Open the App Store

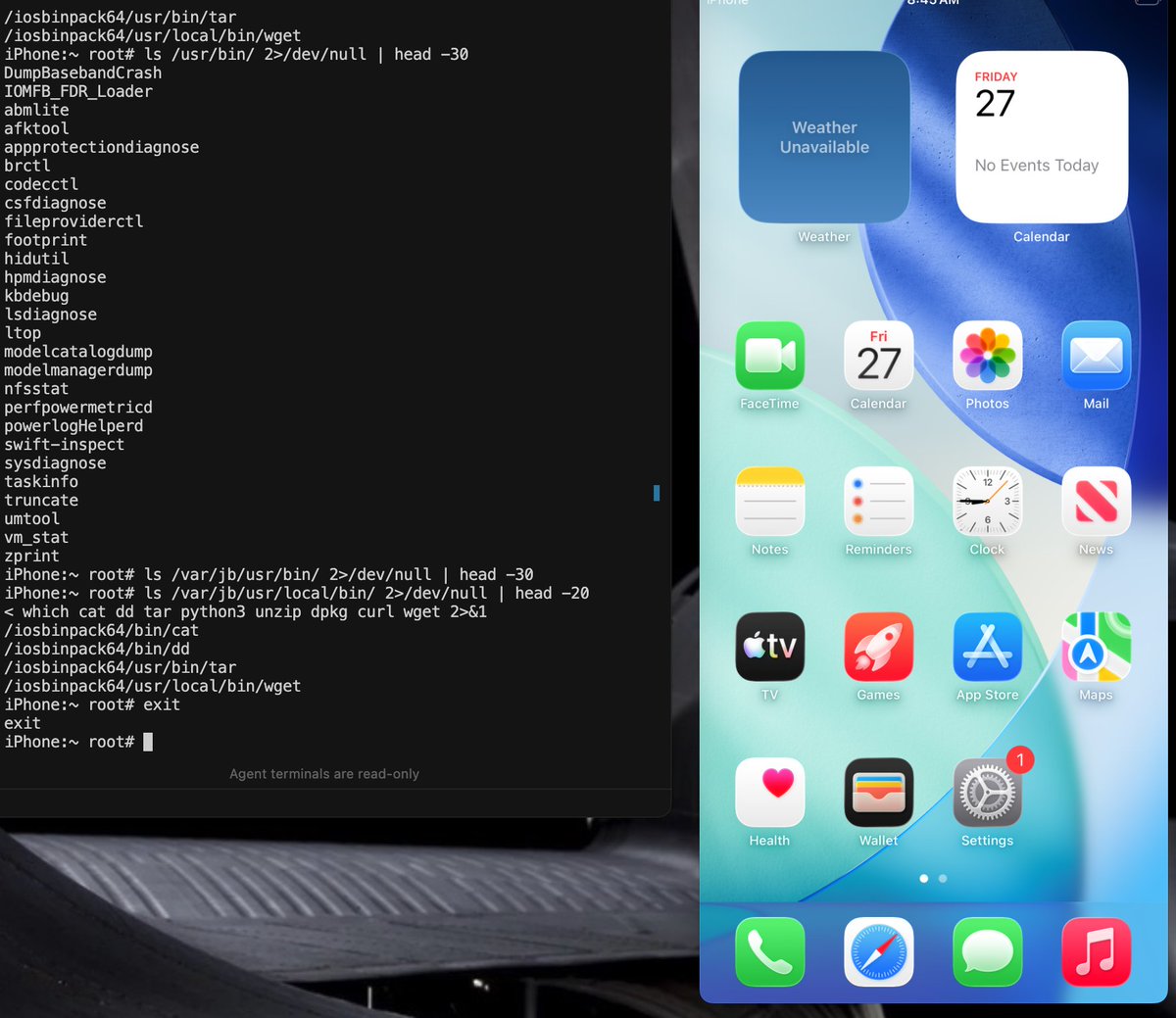click(988, 647)
